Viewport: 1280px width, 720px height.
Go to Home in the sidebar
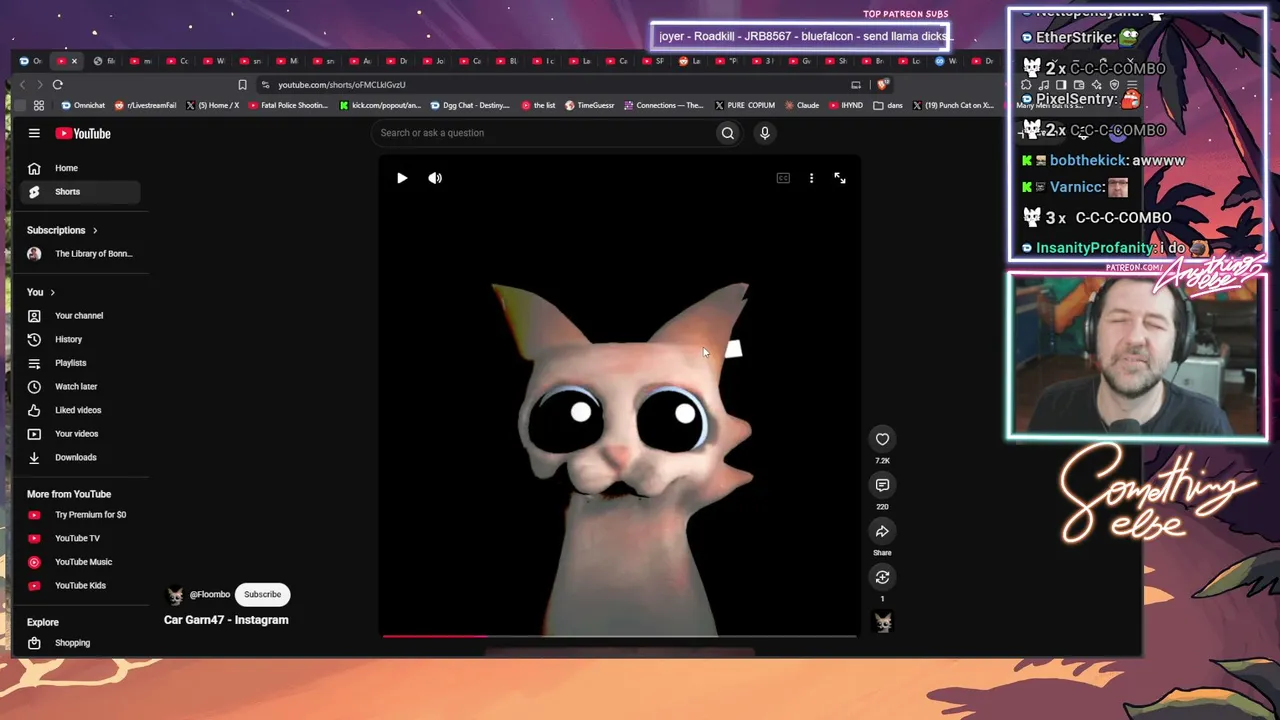click(80, 168)
